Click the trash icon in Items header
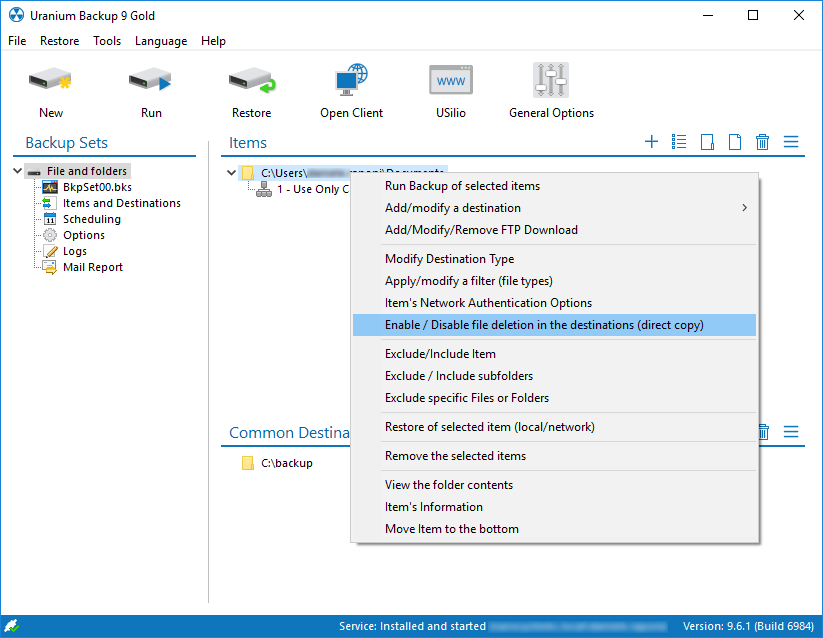Screen dimensions: 823x638 tap(762, 142)
